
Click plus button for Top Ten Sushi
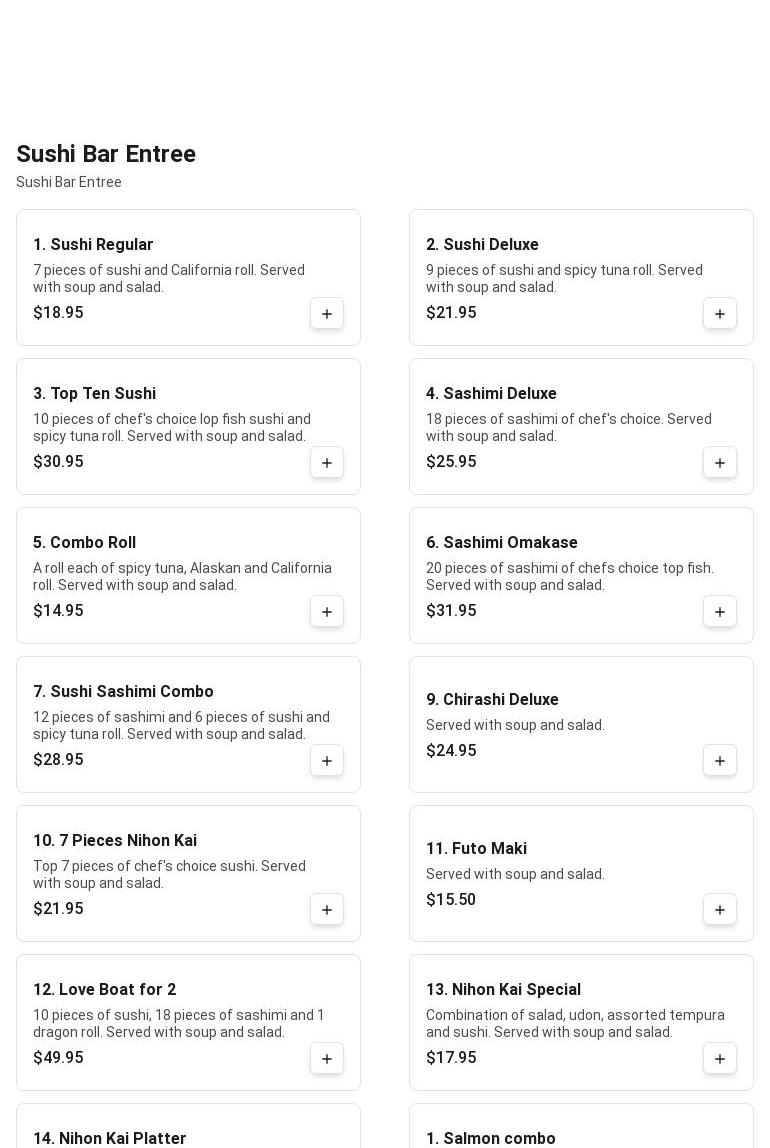[x=327, y=463]
